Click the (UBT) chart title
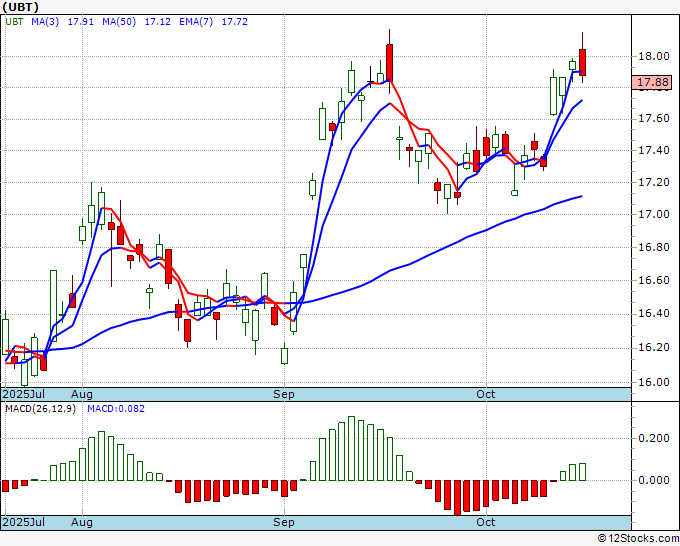Viewport: 680px width, 546px height. [x=20, y=7]
